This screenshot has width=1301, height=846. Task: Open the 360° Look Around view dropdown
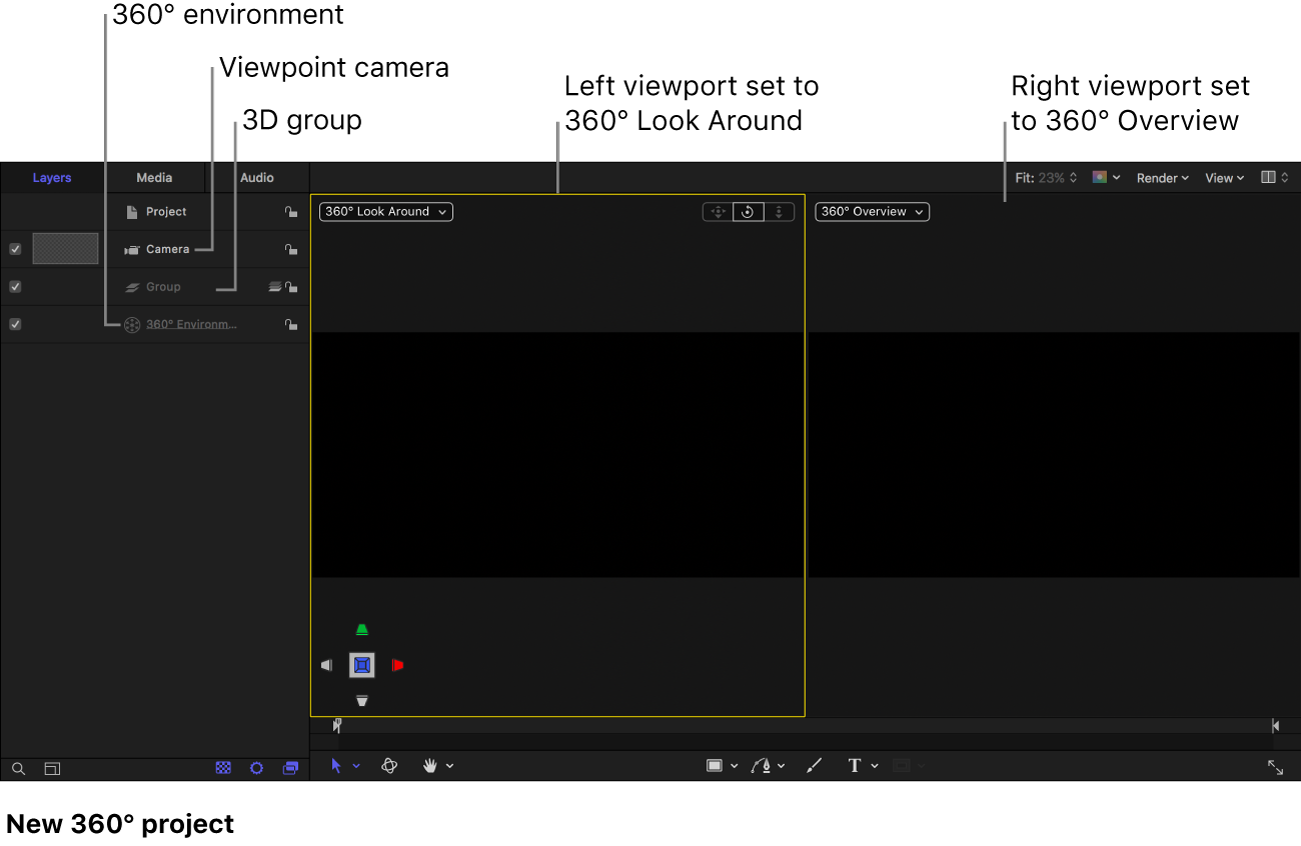click(386, 212)
